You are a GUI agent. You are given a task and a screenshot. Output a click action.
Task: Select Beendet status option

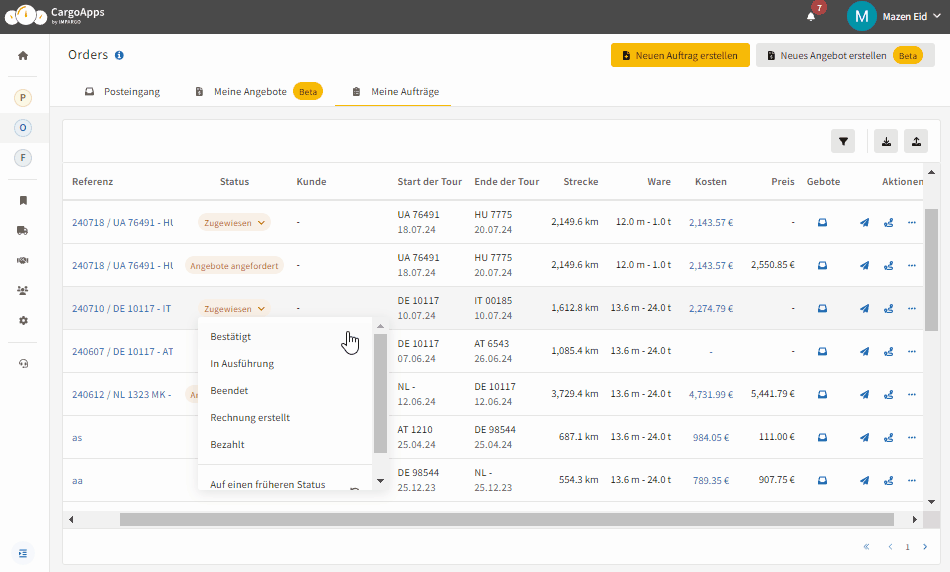[285, 391]
